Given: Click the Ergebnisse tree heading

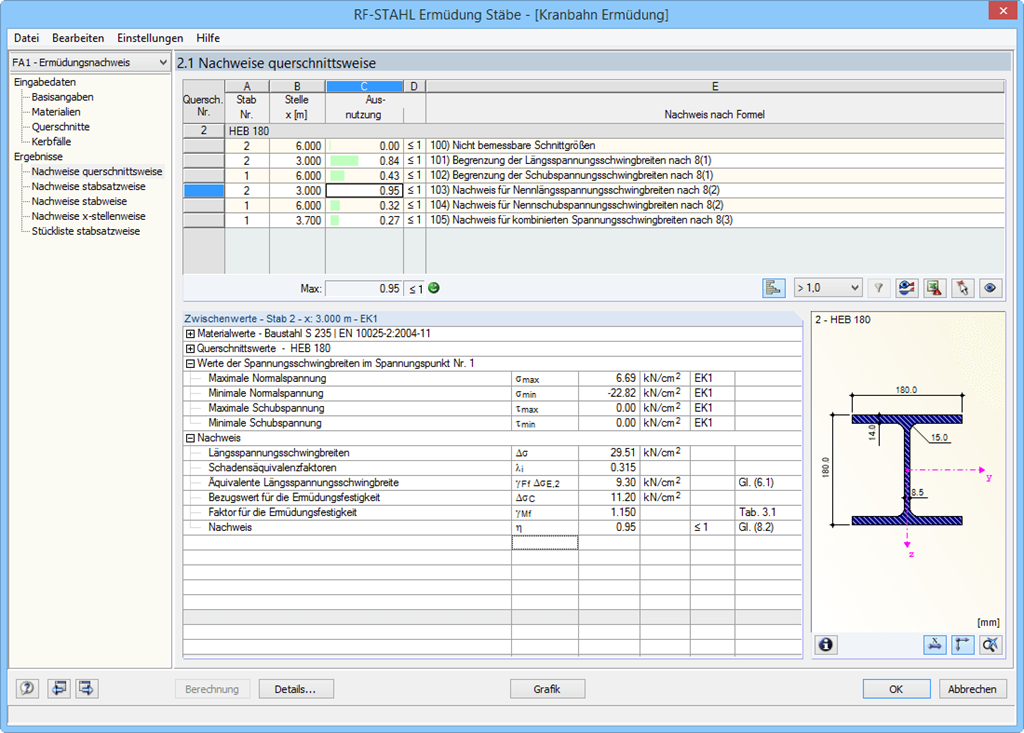Looking at the screenshot, I should 39,156.
